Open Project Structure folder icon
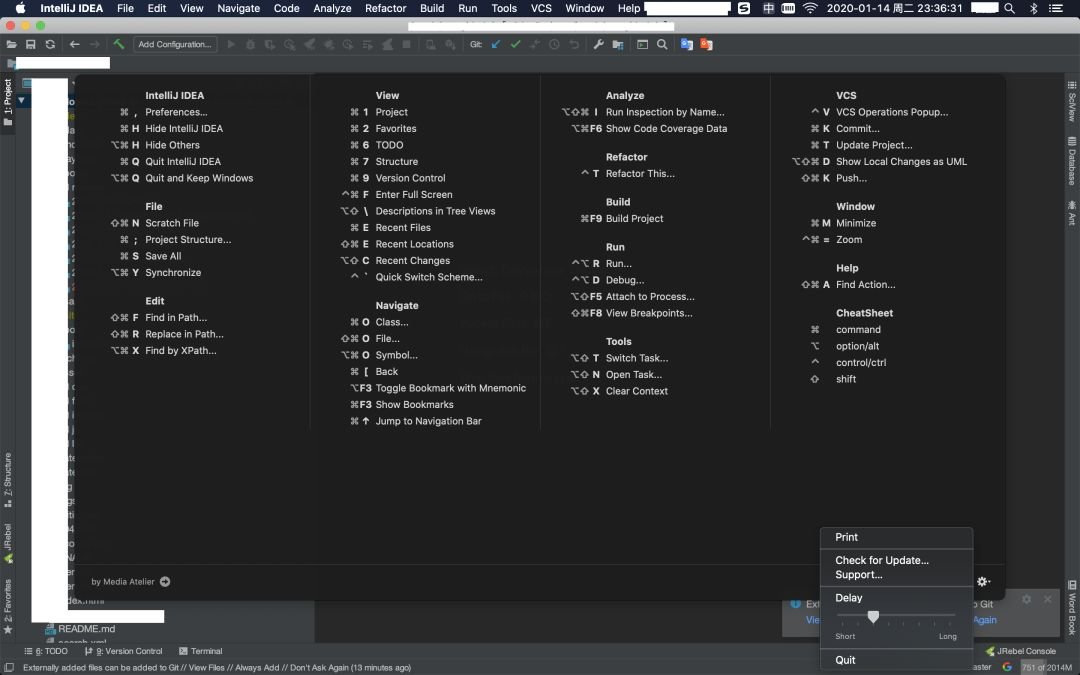 click(618, 44)
